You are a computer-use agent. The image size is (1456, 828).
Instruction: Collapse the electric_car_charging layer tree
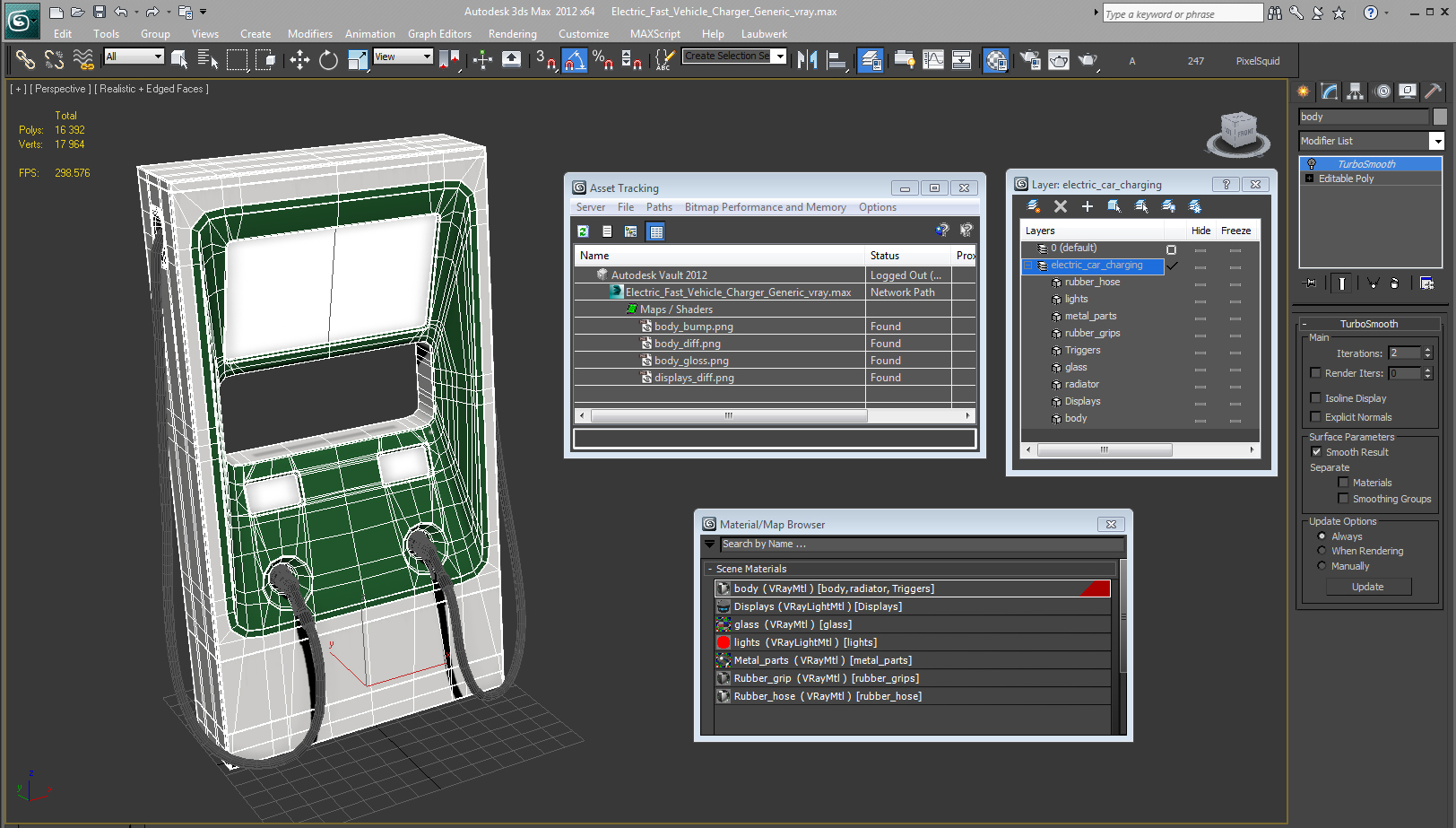1028,266
